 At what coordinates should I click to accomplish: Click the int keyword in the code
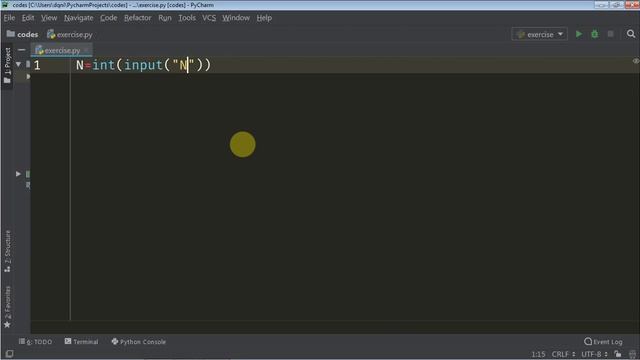(104, 65)
